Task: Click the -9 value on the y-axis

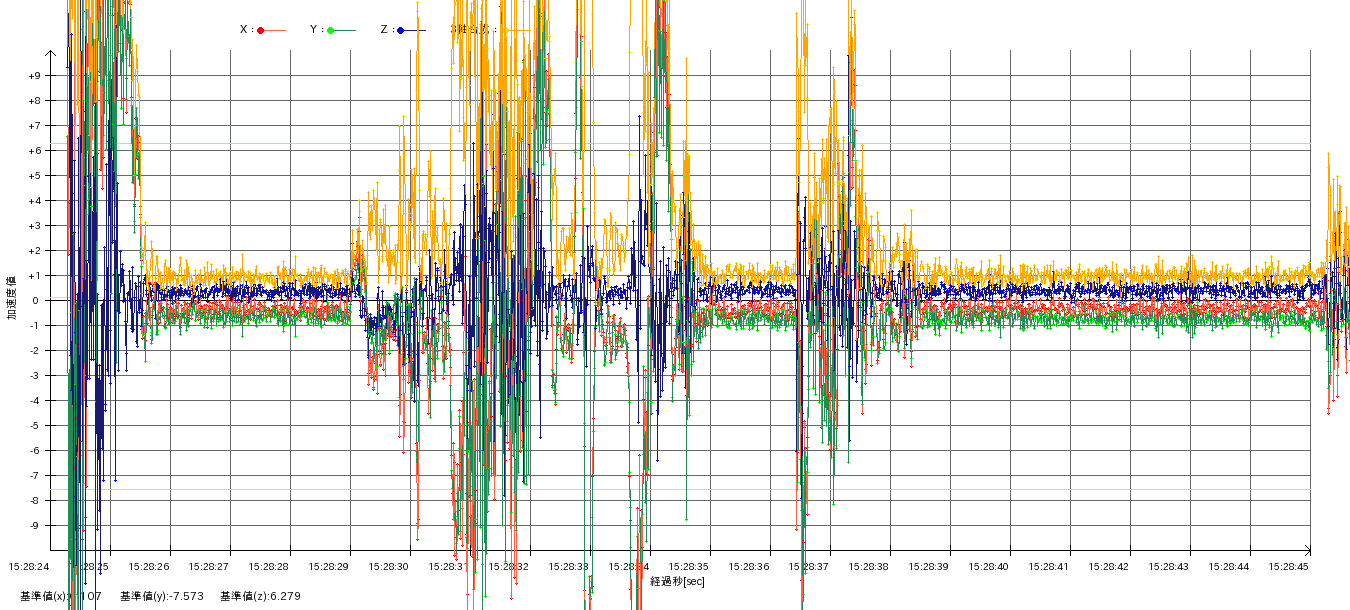Action: (x=34, y=526)
